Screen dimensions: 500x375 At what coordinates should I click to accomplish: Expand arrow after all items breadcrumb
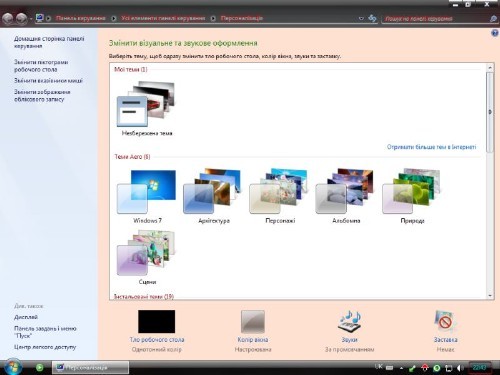click(x=213, y=18)
